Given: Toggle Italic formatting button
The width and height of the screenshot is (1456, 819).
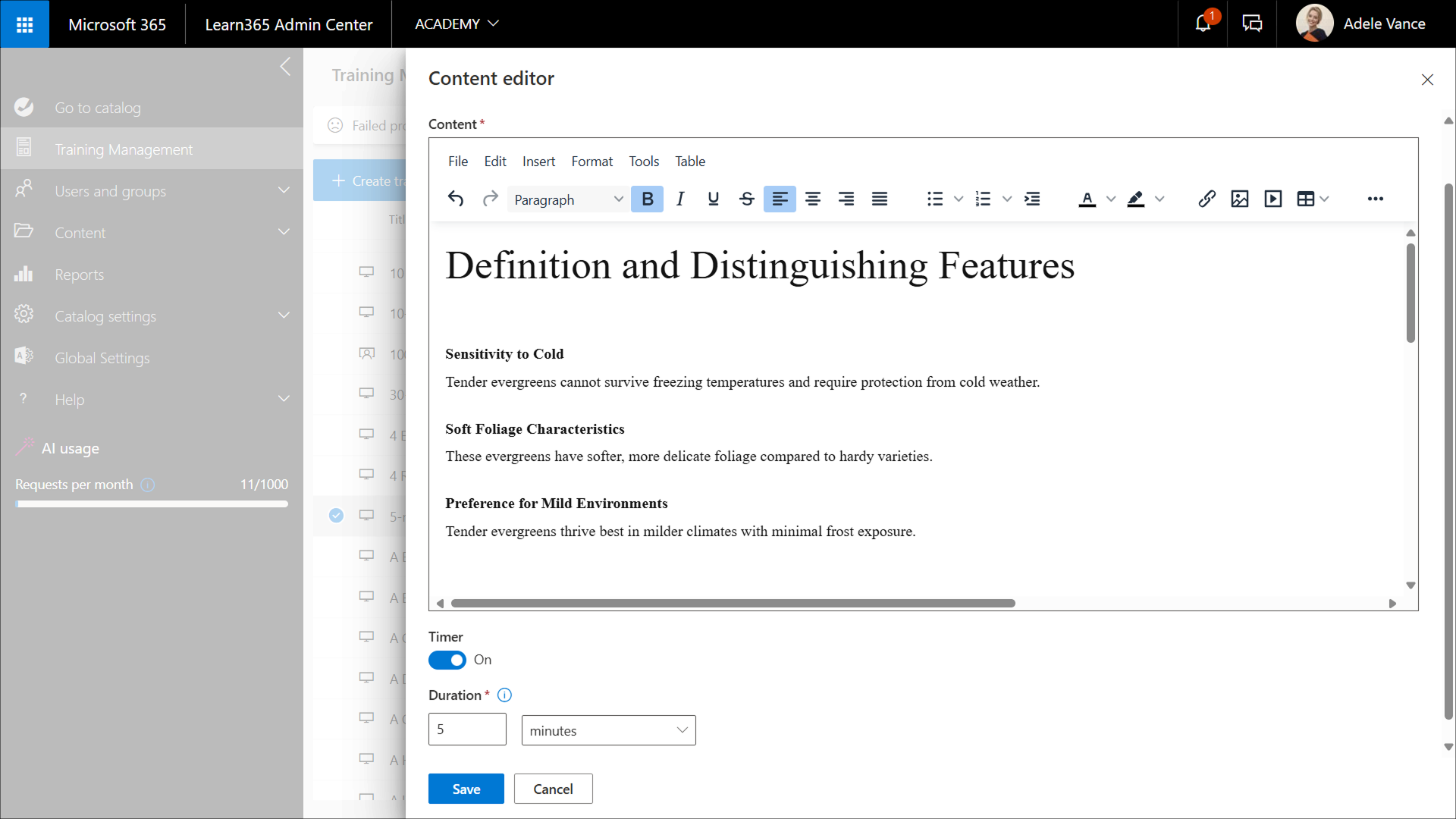Looking at the screenshot, I should click(680, 199).
